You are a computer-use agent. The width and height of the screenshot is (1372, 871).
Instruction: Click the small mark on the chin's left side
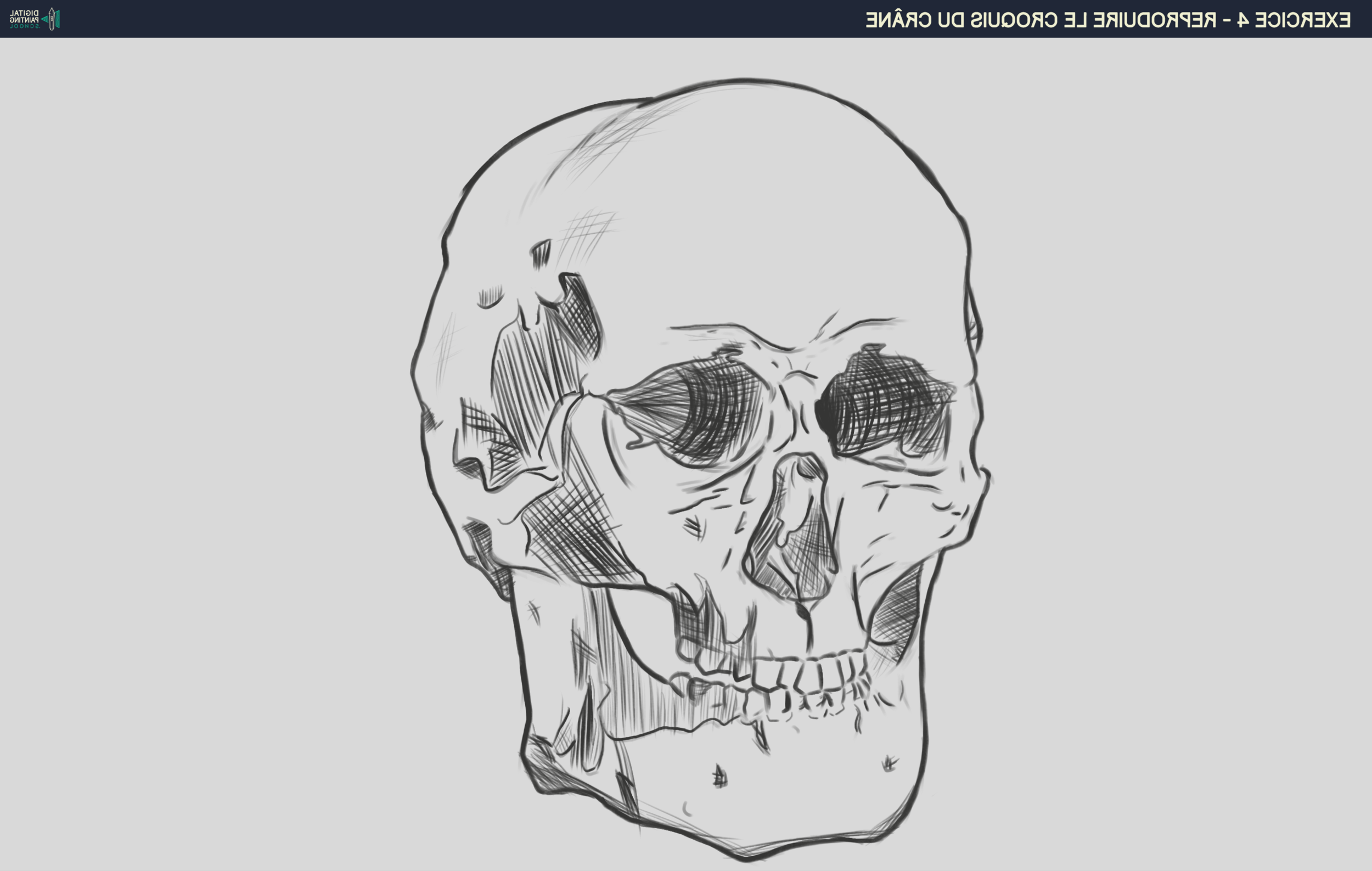pyautogui.click(x=719, y=777)
